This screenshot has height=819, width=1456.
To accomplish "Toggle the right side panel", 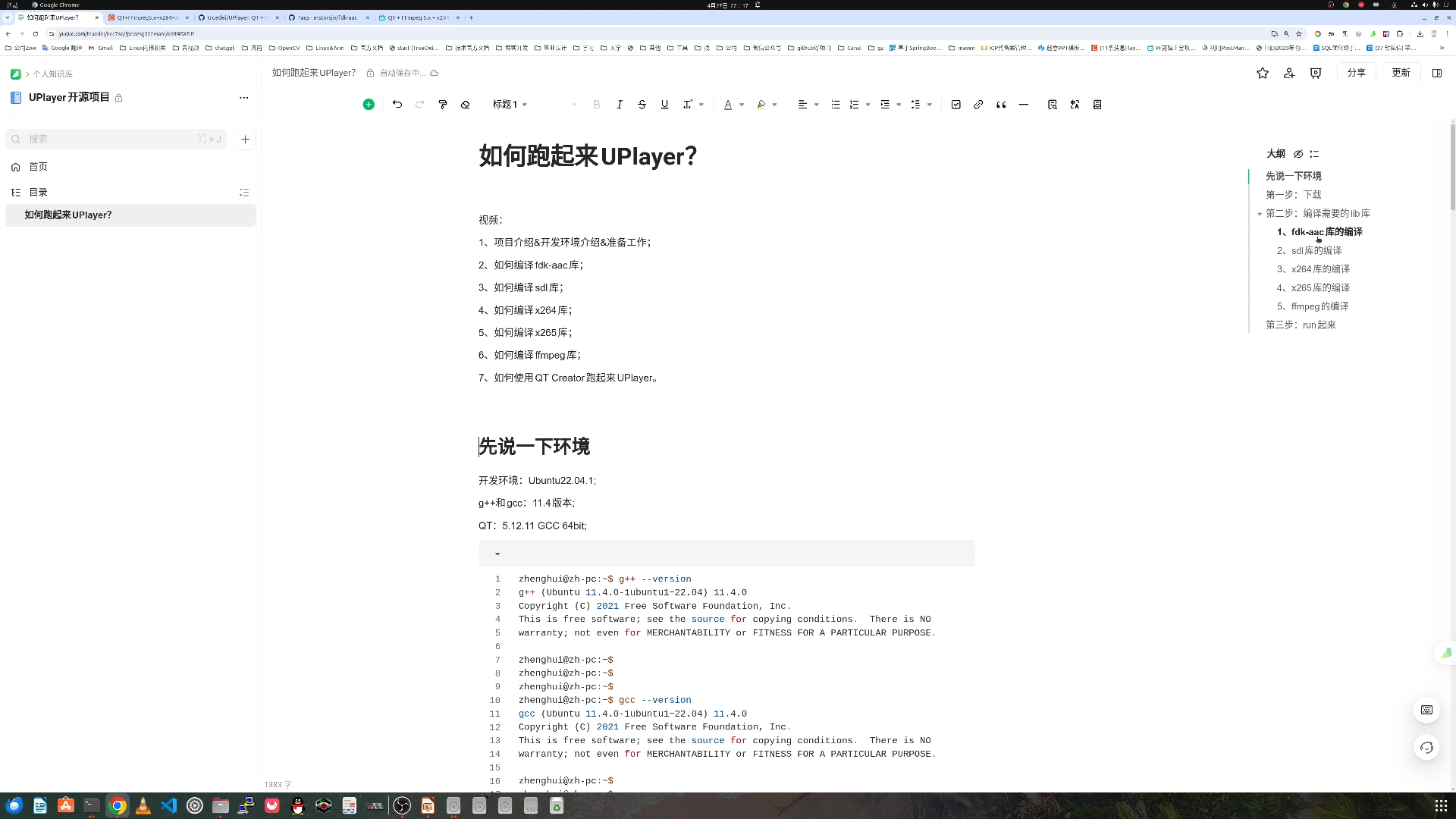I will click(x=1437, y=73).
